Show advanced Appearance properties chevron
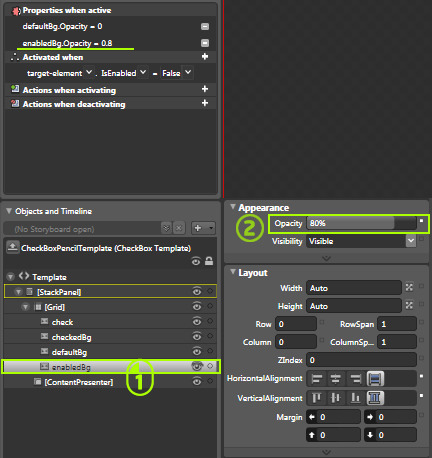Image resolution: width=432 pixels, height=458 pixels. click(327, 258)
